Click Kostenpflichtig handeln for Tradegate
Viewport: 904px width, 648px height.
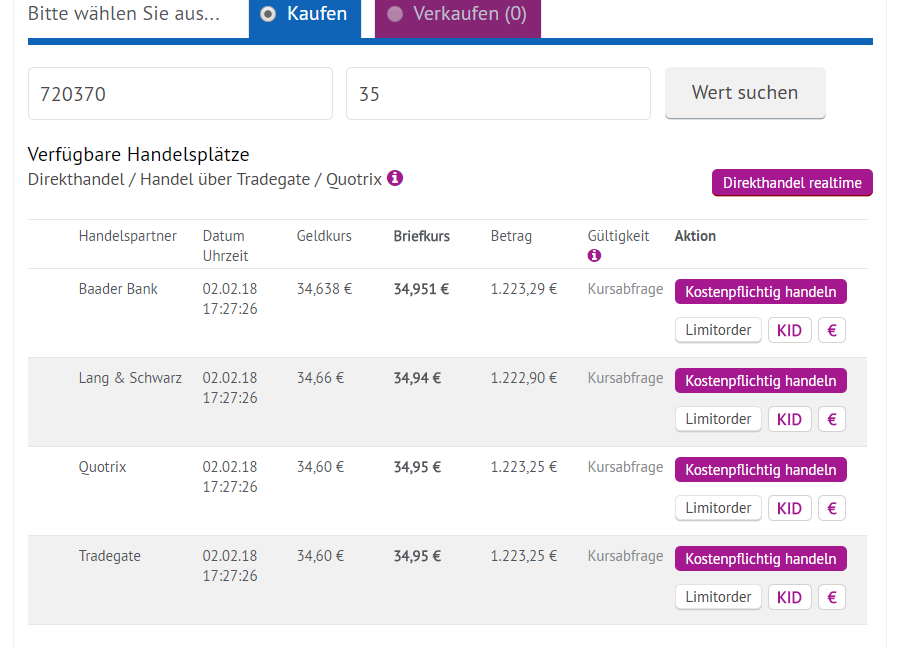[x=760, y=558]
